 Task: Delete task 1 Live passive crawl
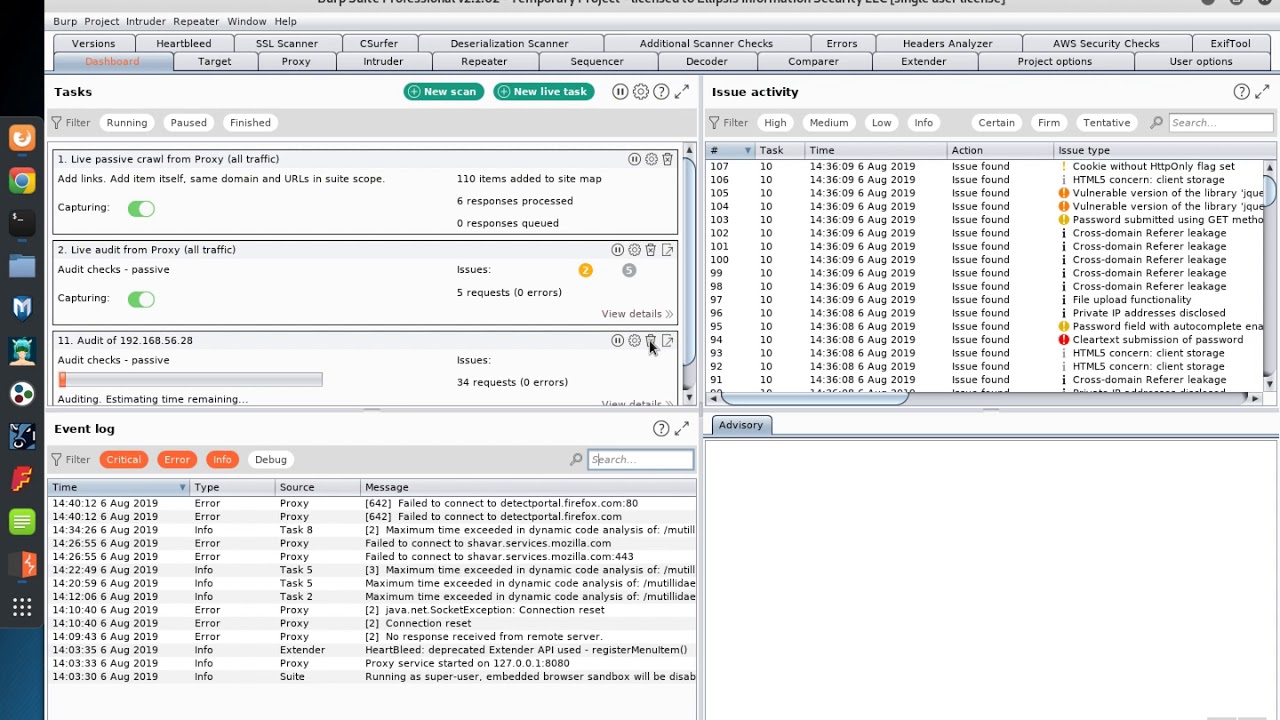[x=668, y=159]
